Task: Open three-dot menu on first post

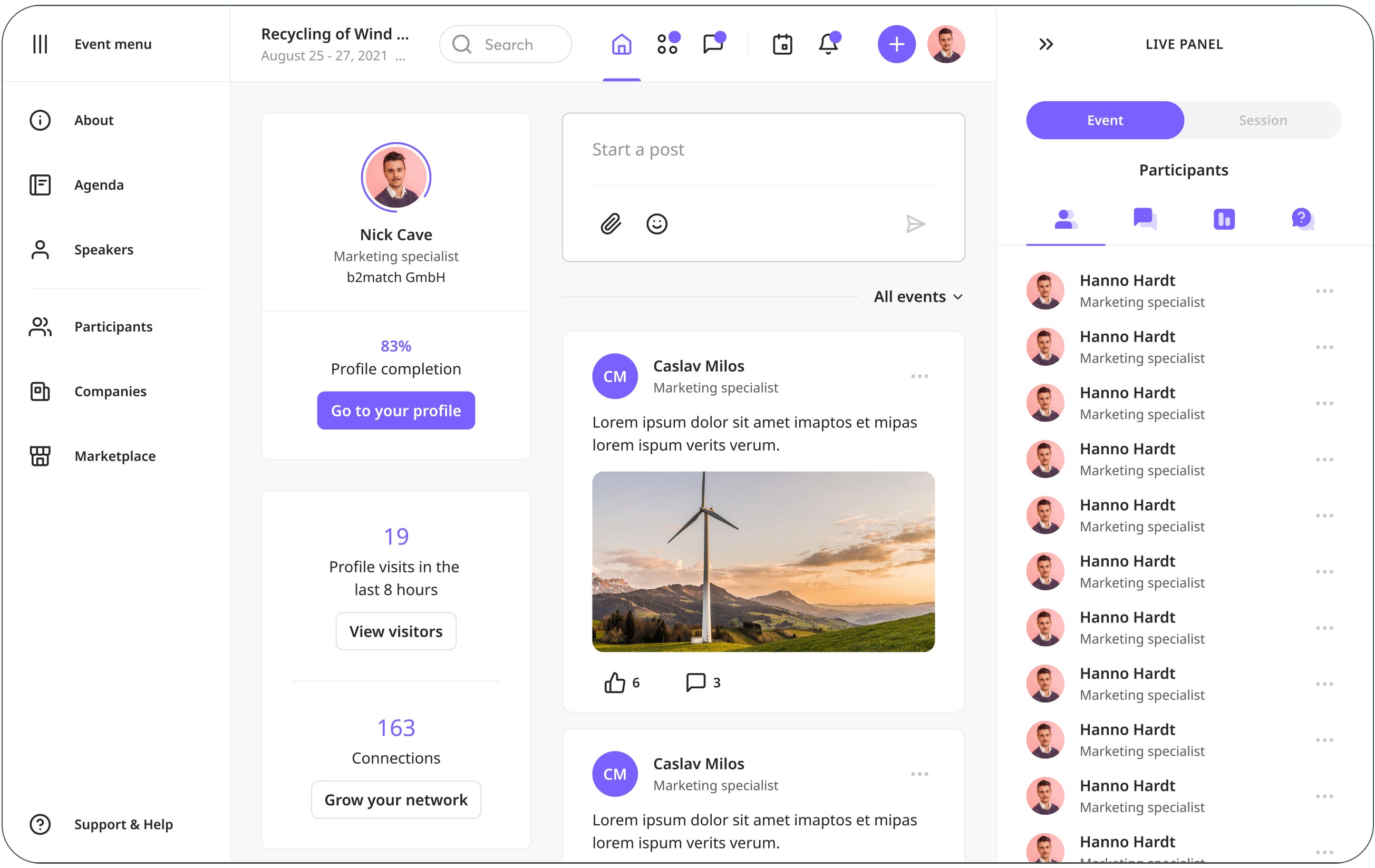Action: coord(919,377)
